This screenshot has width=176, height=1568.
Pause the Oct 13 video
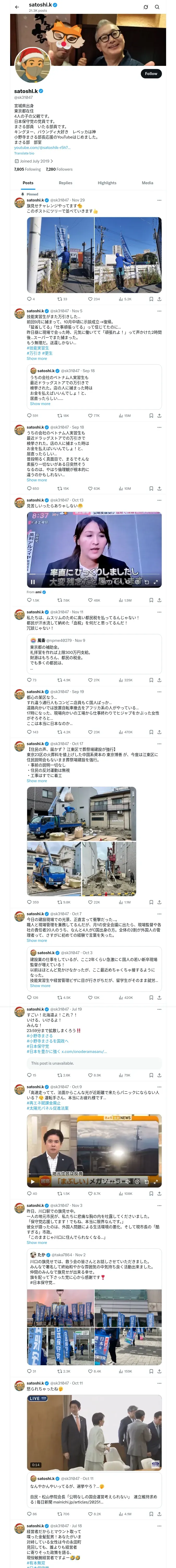click(33, 582)
